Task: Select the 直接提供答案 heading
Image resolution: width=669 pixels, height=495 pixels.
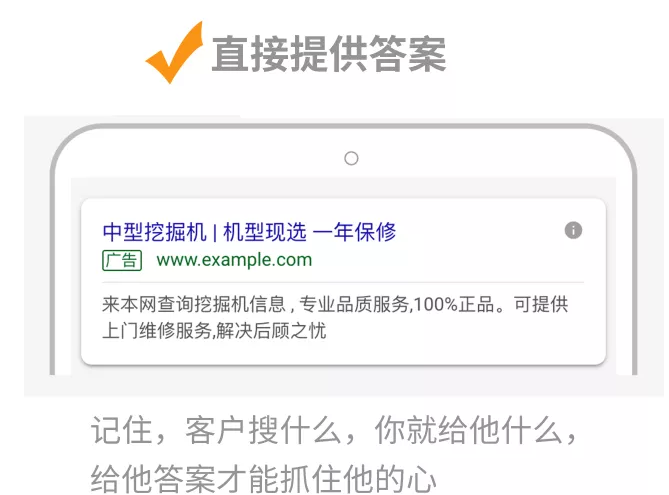Action: 329,54
